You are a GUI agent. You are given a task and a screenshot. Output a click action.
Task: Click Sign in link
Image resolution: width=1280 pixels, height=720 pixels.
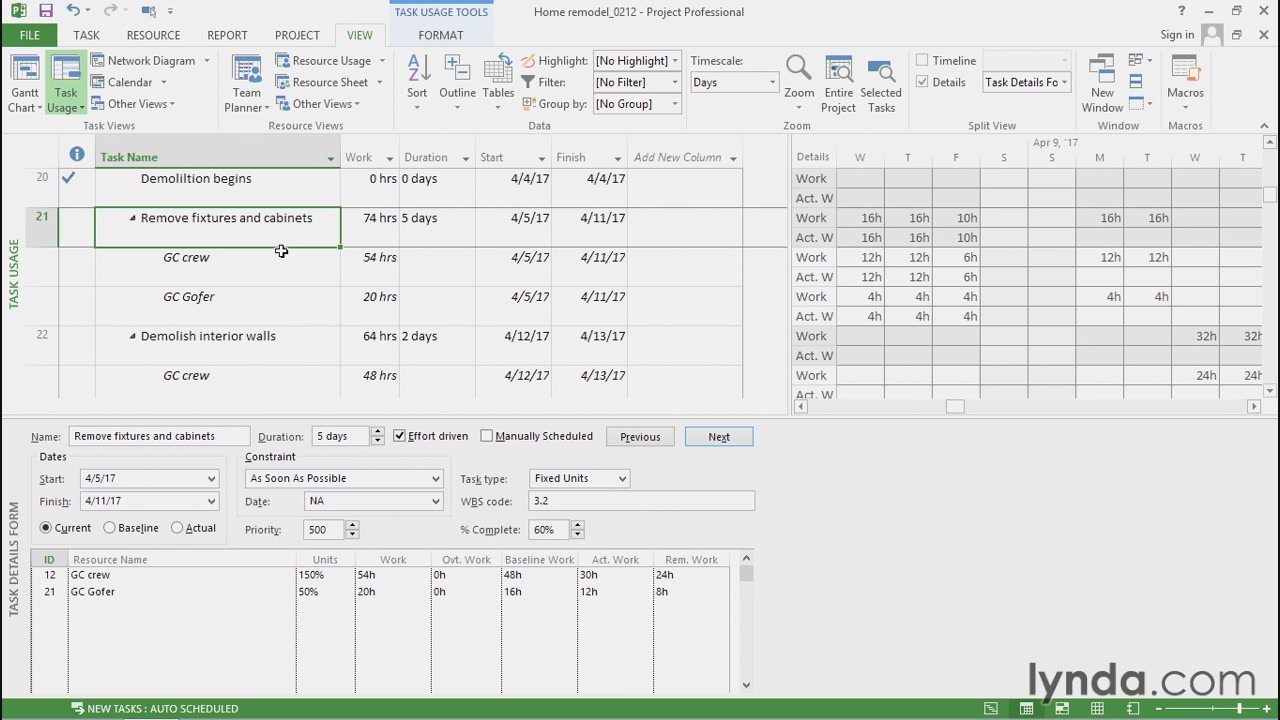1177,35
